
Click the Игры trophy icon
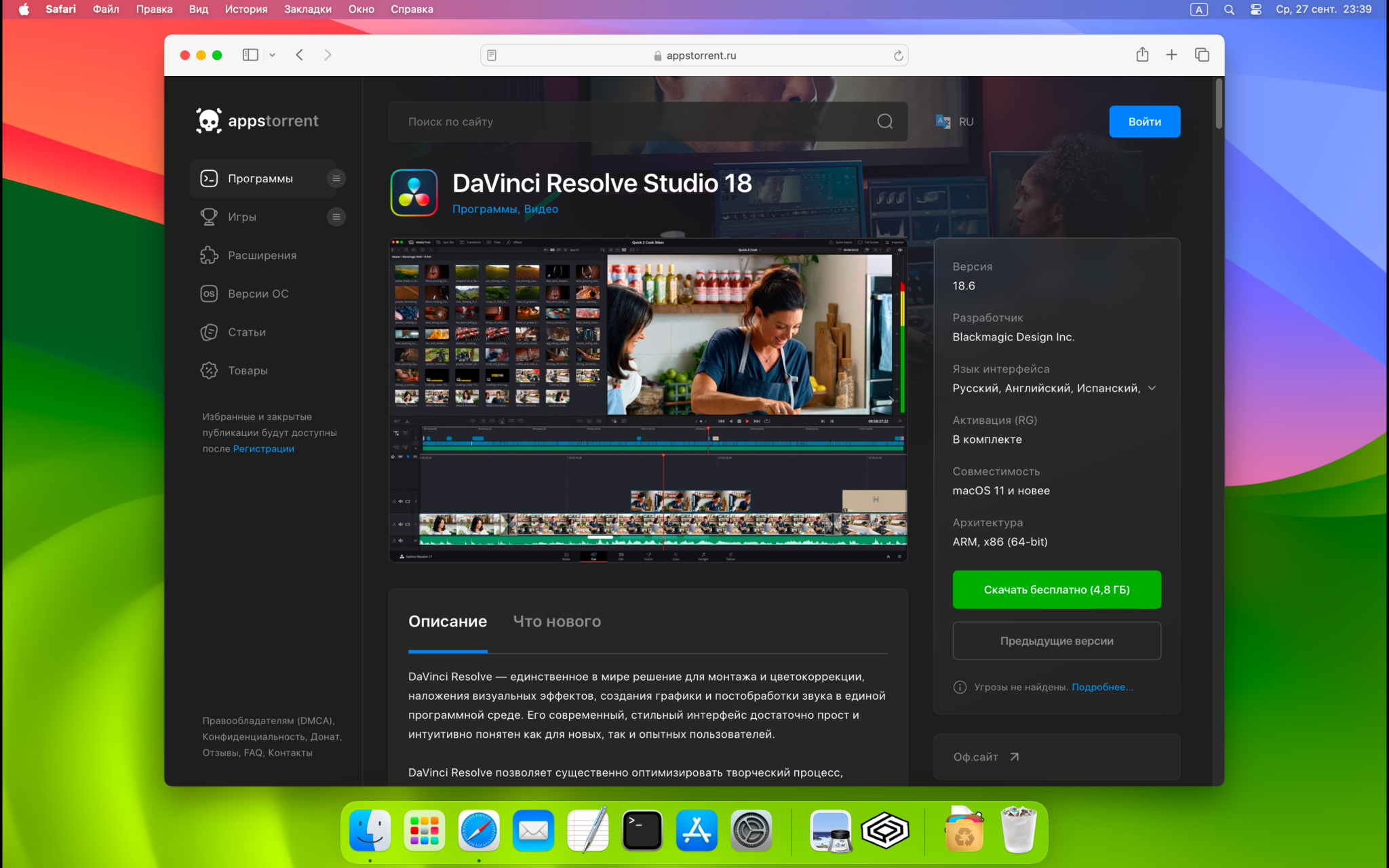(209, 217)
